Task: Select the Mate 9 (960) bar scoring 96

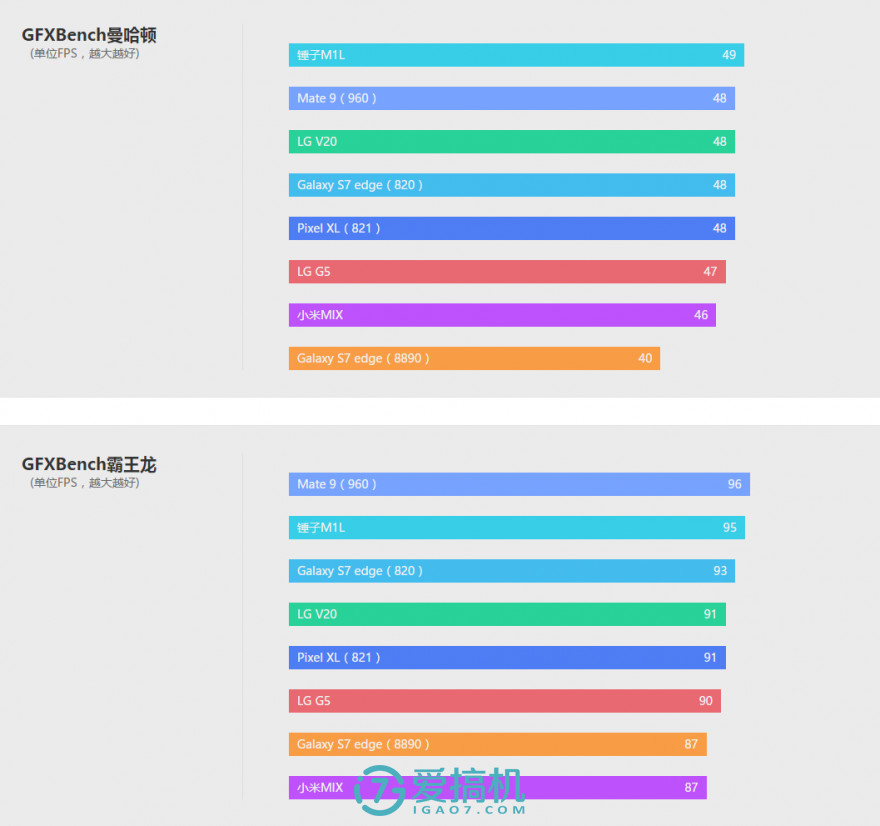Action: [x=519, y=484]
